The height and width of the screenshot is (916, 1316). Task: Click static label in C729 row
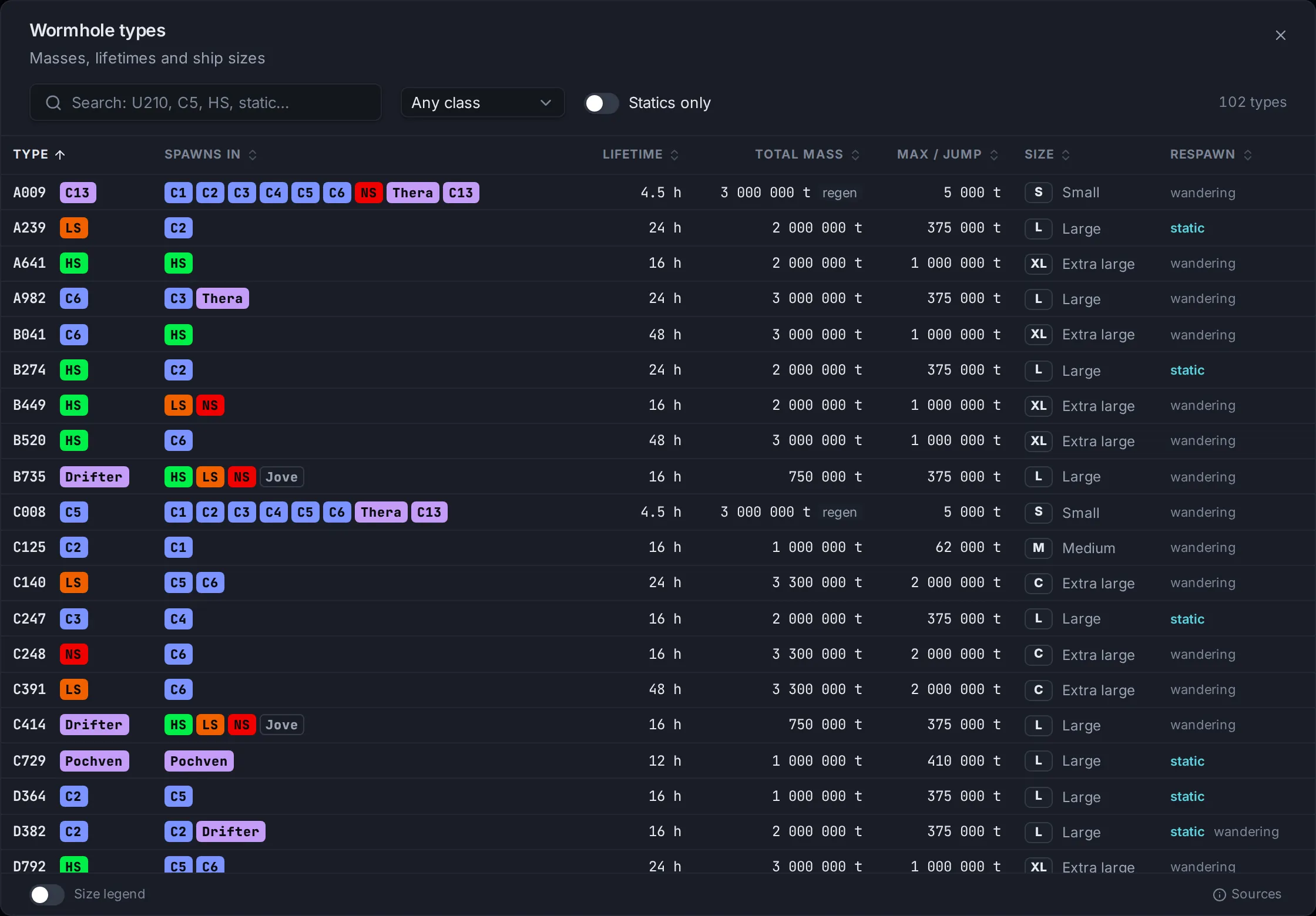click(x=1187, y=761)
